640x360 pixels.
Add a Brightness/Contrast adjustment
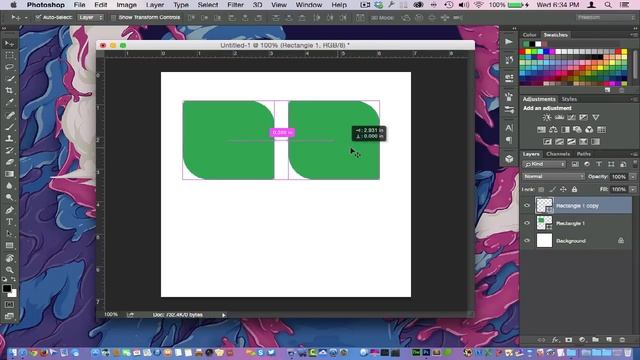547,118
